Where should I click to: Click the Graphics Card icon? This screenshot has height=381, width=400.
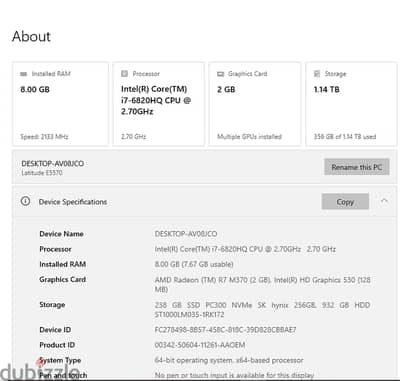tap(220, 74)
